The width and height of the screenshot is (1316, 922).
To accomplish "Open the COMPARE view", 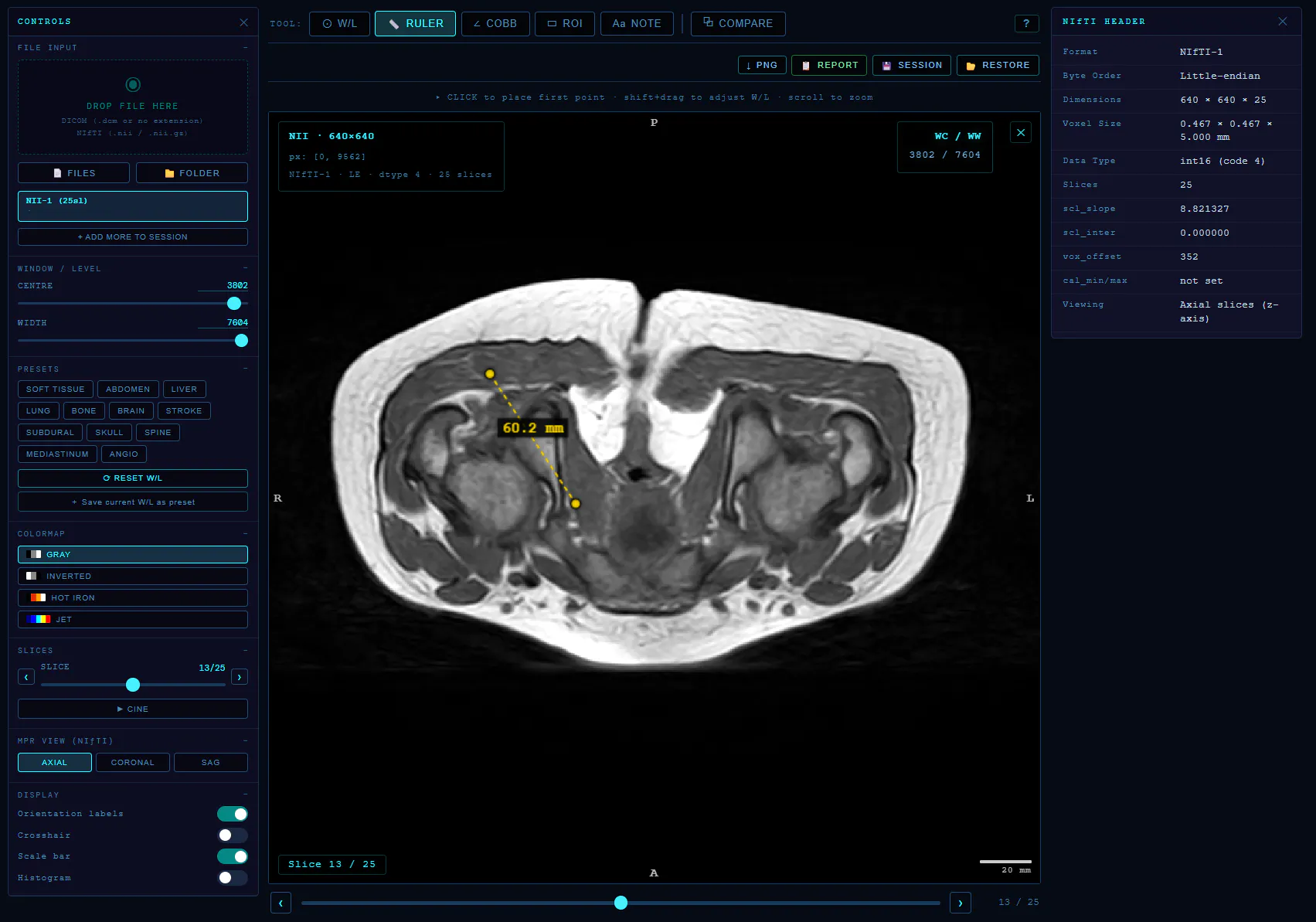I will coord(738,24).
